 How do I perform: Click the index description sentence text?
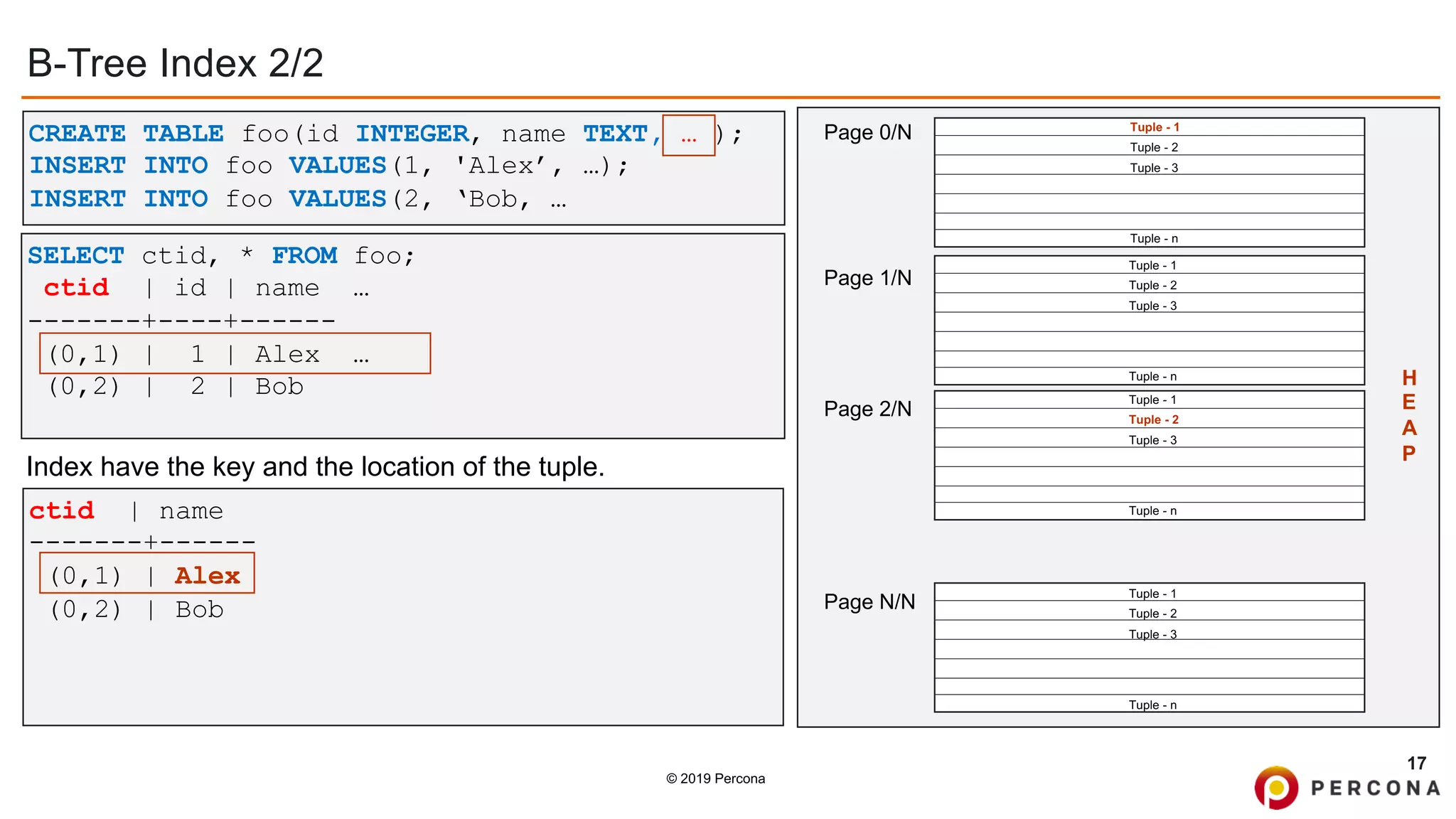click(x=315, y=467)
